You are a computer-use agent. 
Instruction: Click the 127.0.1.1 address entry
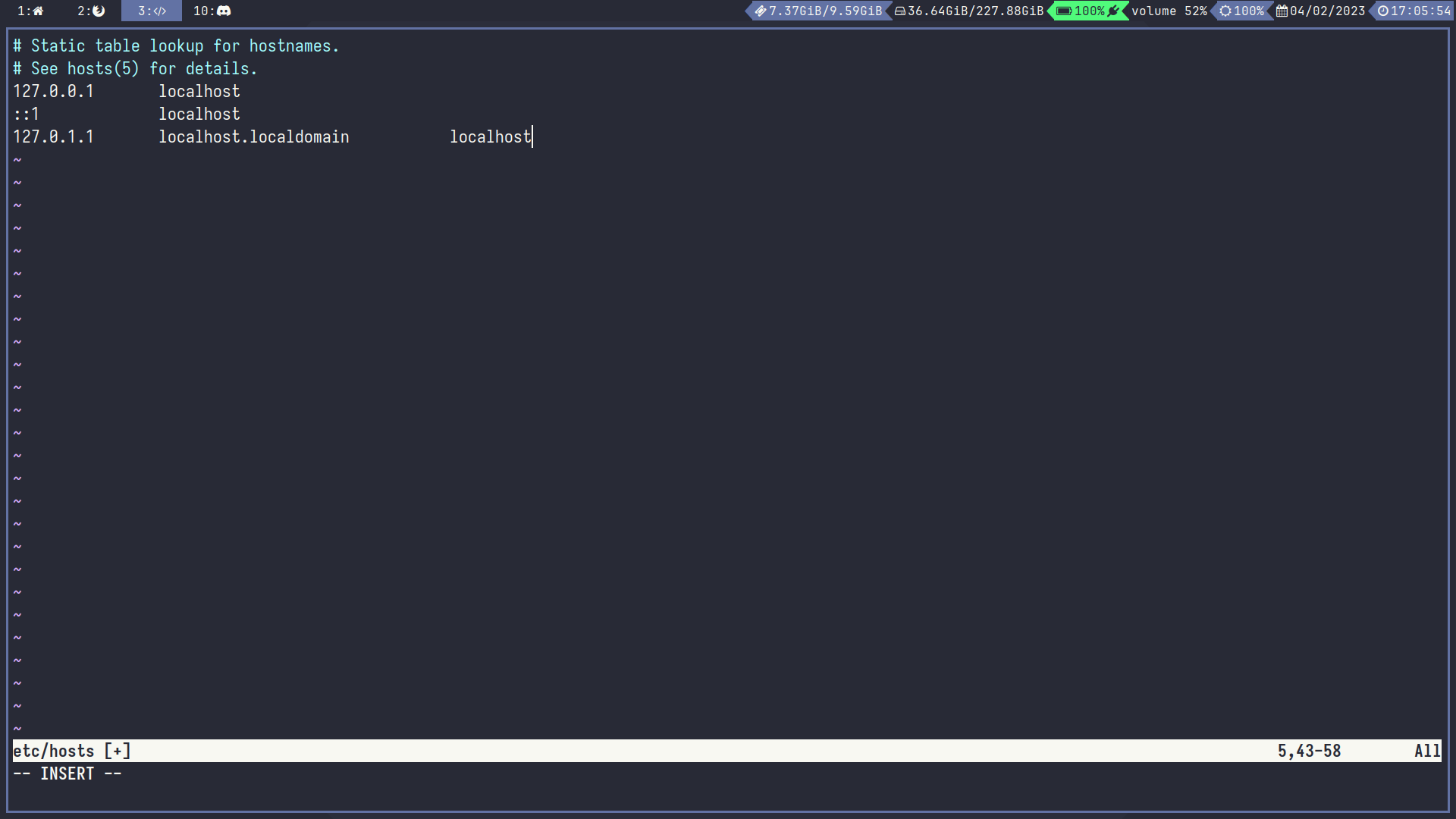(53, 137)
